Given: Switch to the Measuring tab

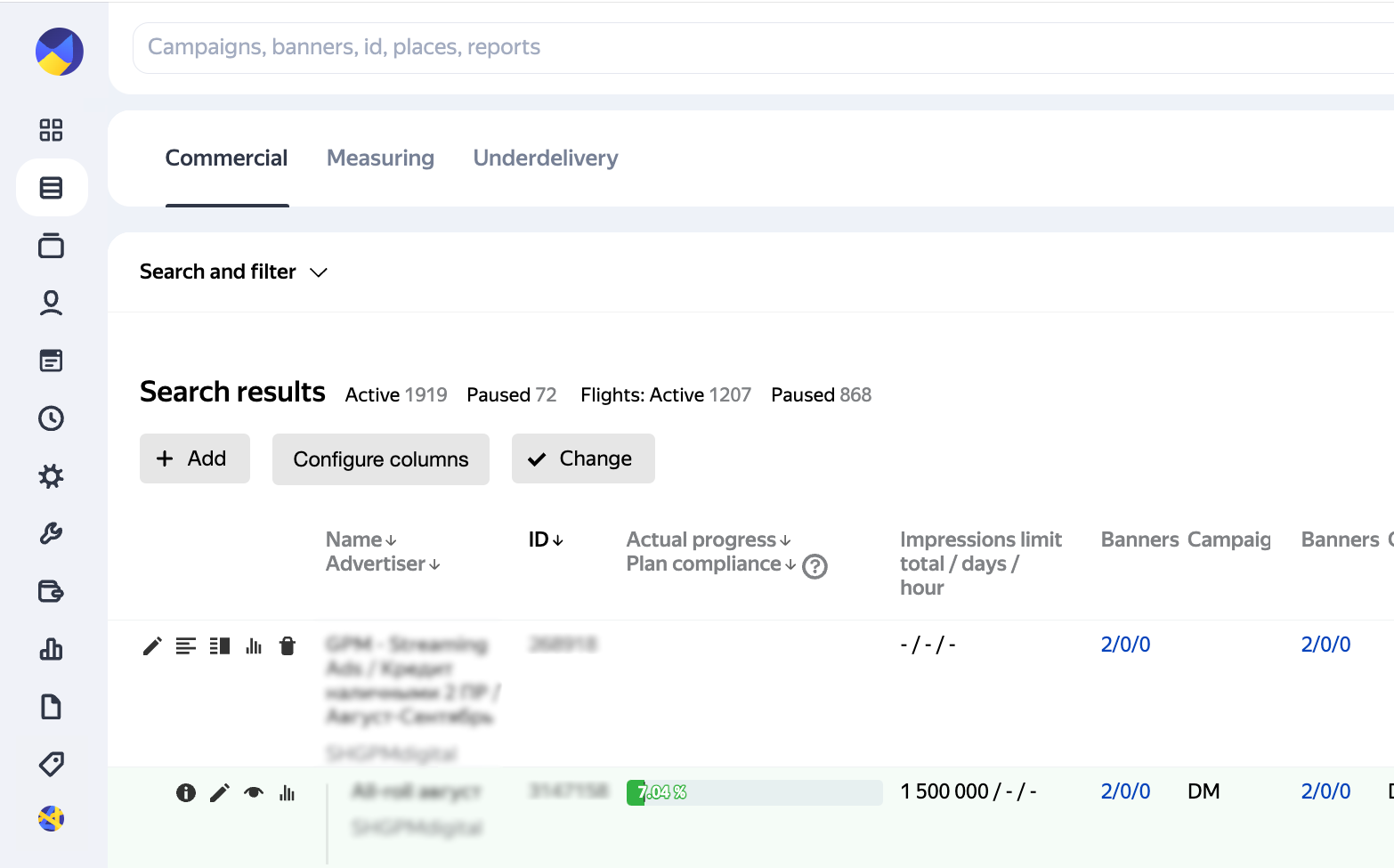Looking at the screenshot, I should pos(380,158).
